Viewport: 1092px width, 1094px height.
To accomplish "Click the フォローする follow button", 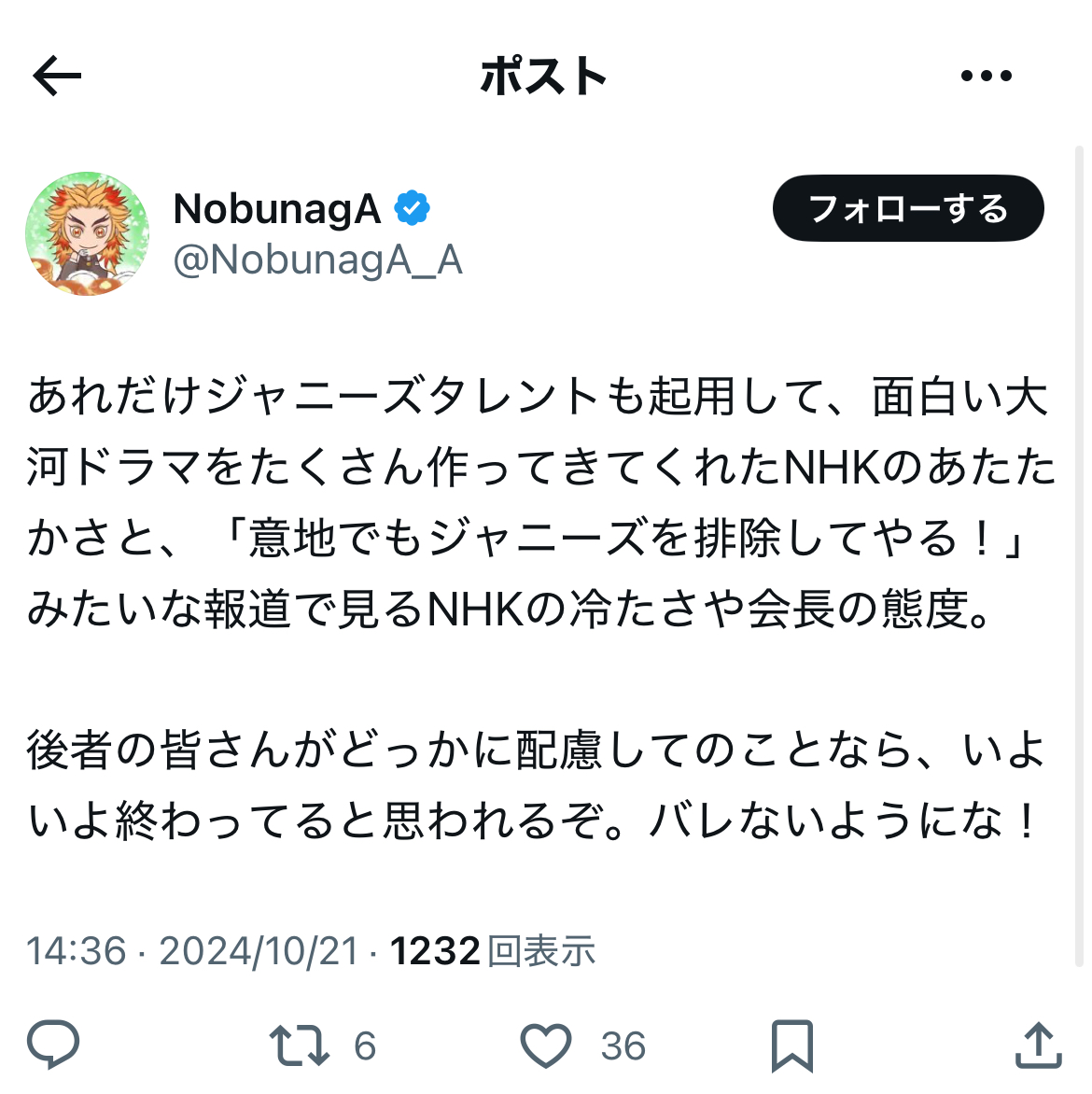I will 908,208.
